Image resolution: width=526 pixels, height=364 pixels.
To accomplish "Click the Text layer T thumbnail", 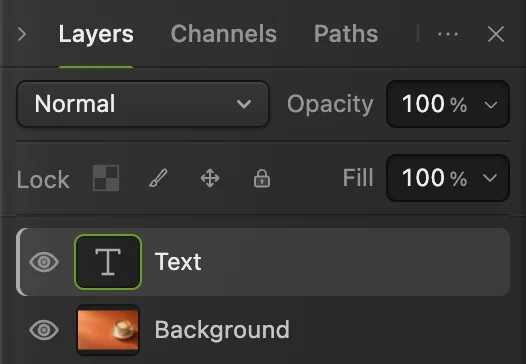I will 108,262.
